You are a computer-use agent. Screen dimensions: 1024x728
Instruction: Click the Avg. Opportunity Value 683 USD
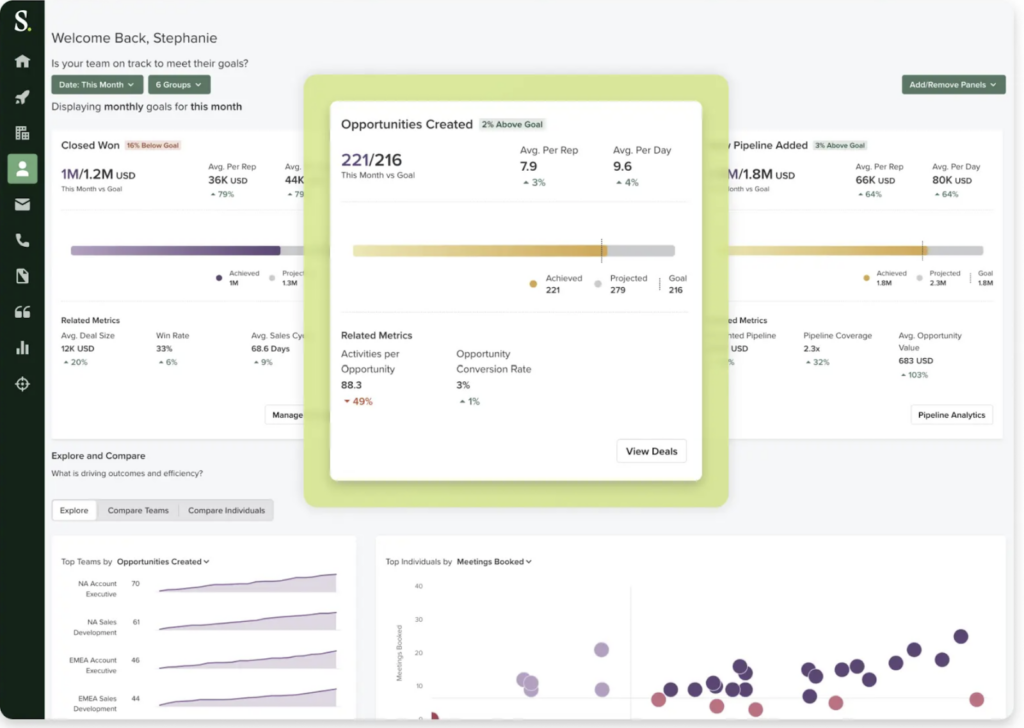pyautogui.click(x=915, y=360)
